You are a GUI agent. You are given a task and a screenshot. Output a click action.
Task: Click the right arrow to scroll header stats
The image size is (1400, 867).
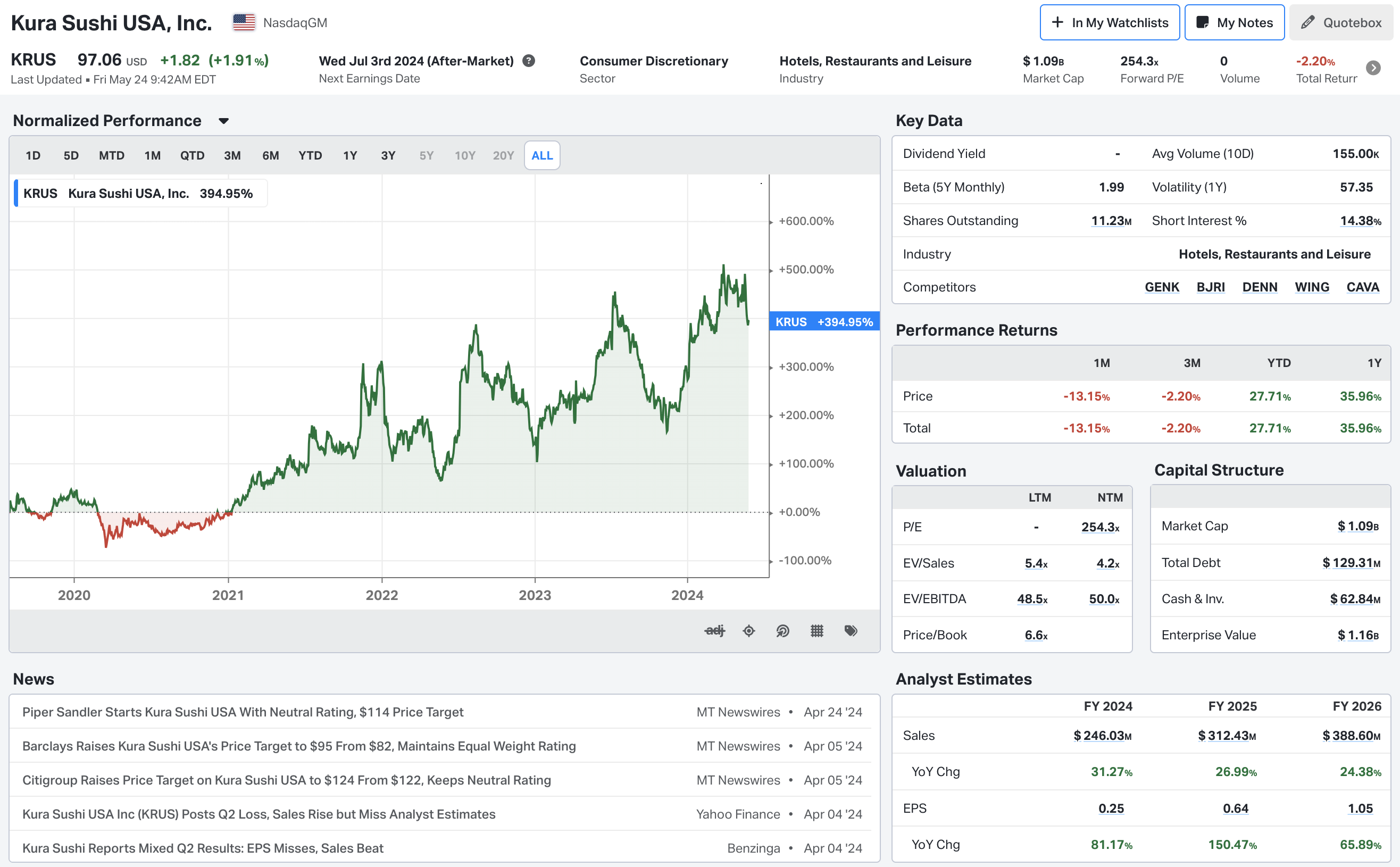pyautogui.click(x=1373, y=68)
